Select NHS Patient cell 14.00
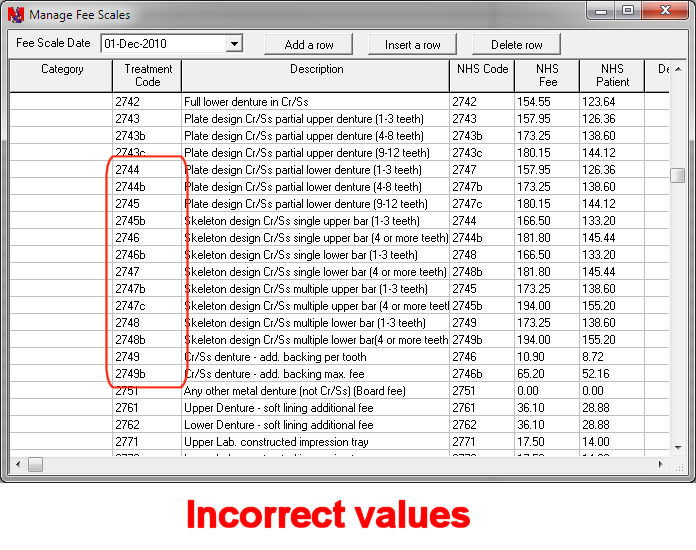The image size is (696, 550). [612, 442]
